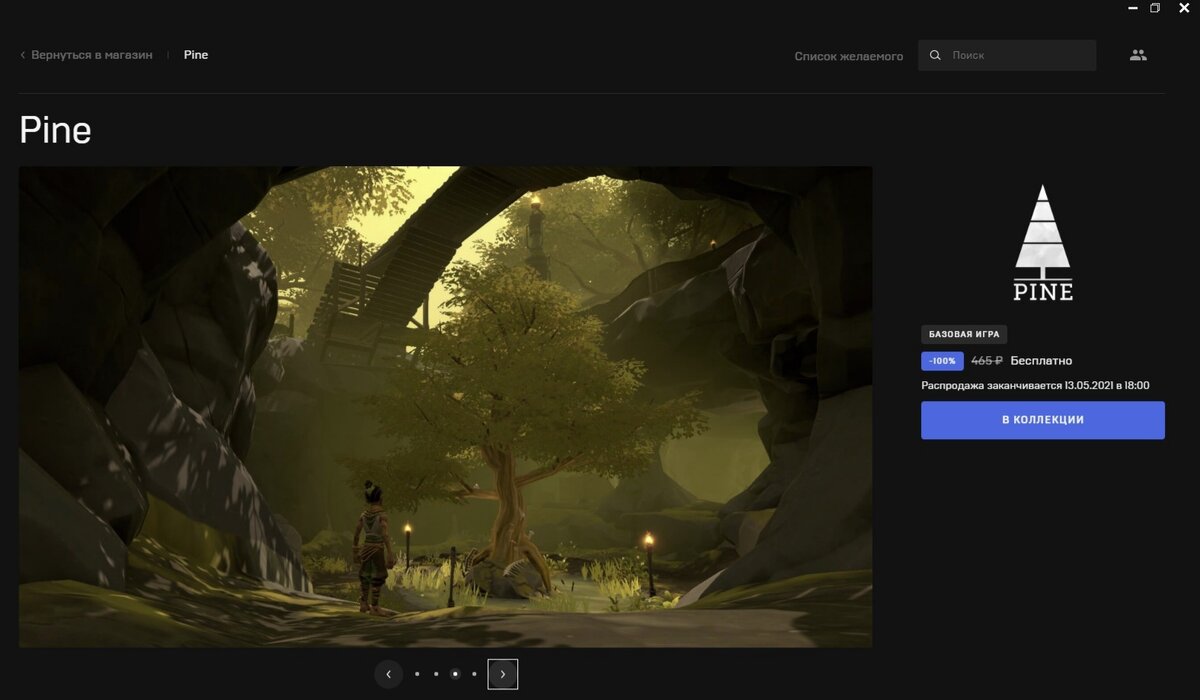Show the previous screenshot with the left arrow
Viewport: 1200px width, 700px height.
coord(389,674)
